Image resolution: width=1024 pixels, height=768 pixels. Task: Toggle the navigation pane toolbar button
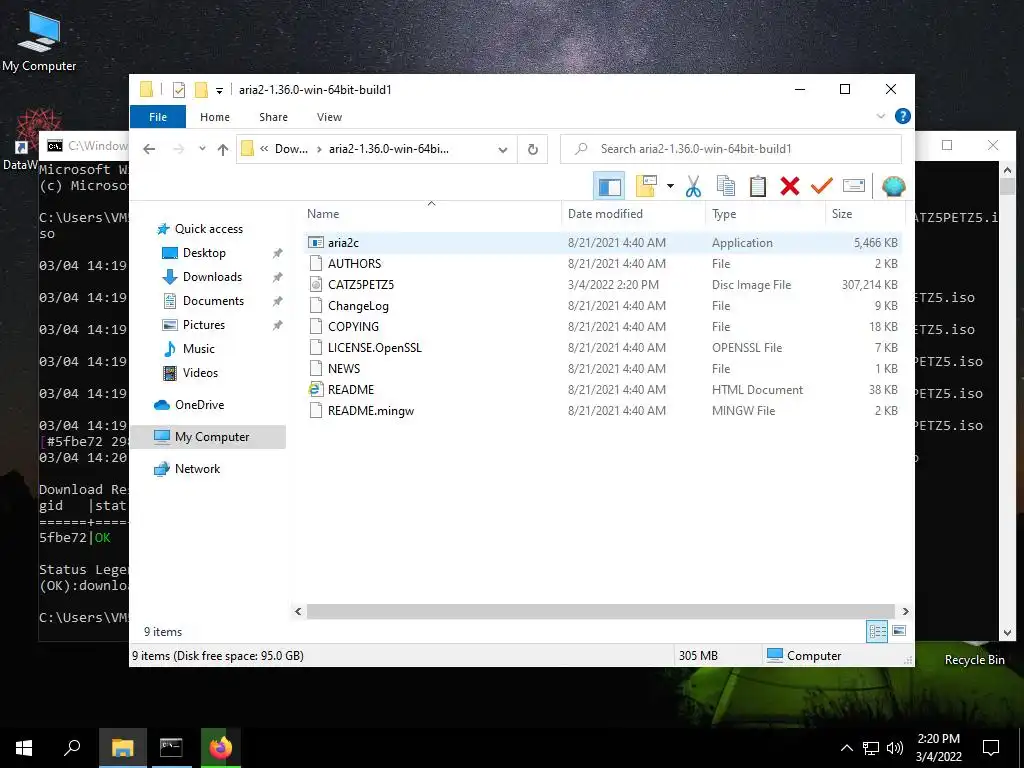pos(609,187)
